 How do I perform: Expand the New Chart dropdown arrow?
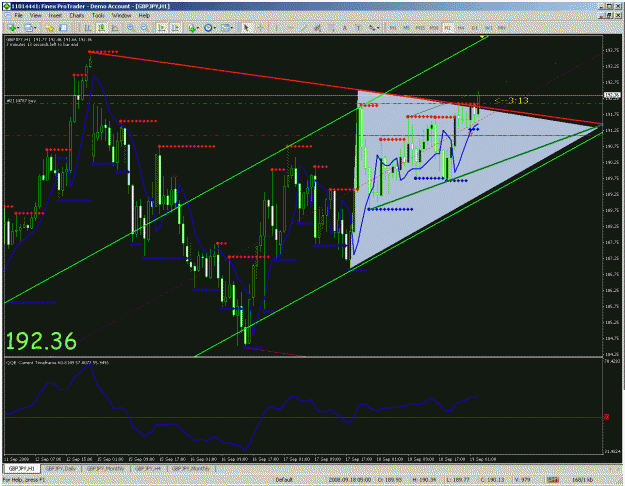pos(18,28)
